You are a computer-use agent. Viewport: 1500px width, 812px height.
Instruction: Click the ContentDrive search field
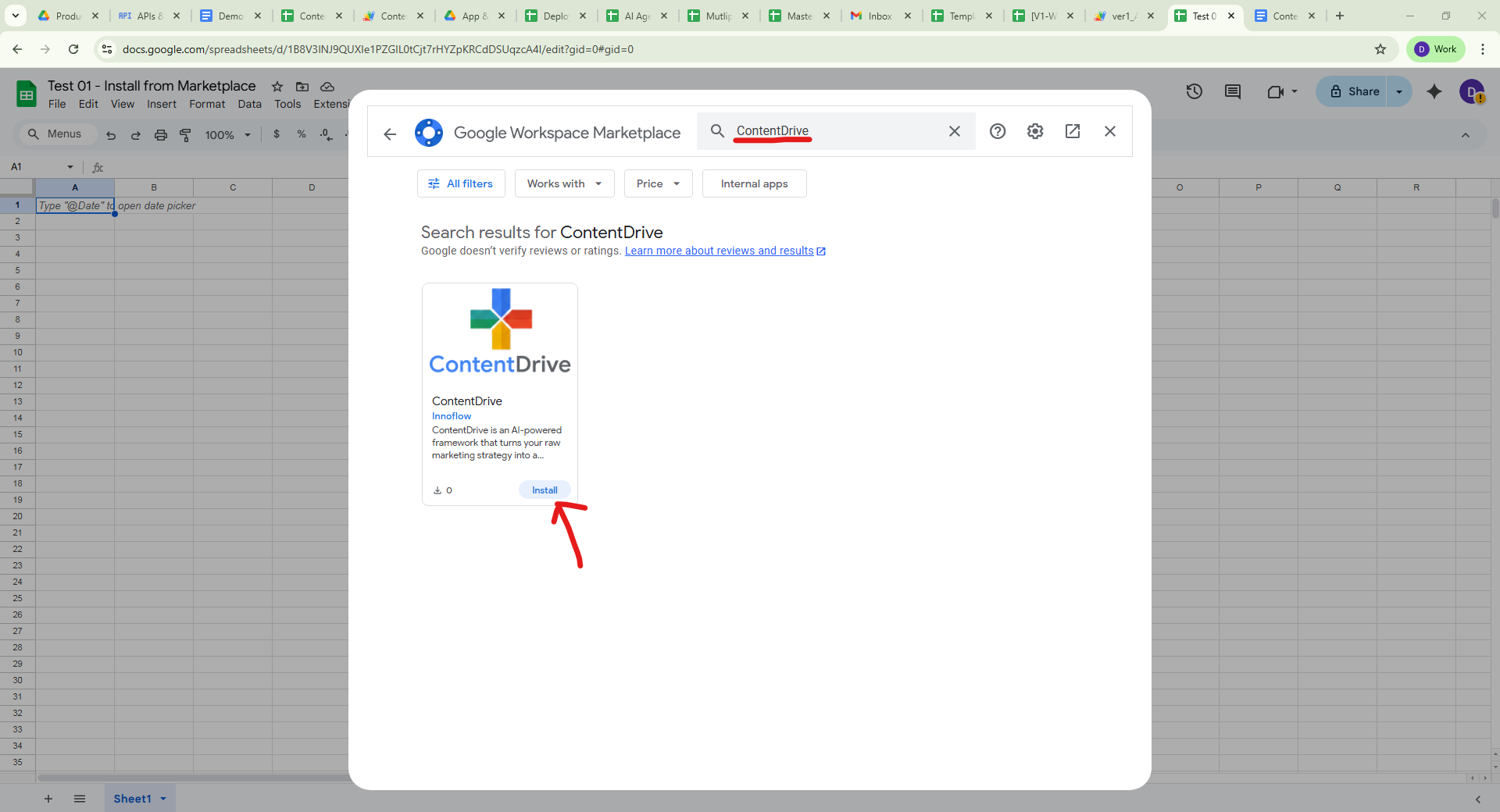click(836, 131)
